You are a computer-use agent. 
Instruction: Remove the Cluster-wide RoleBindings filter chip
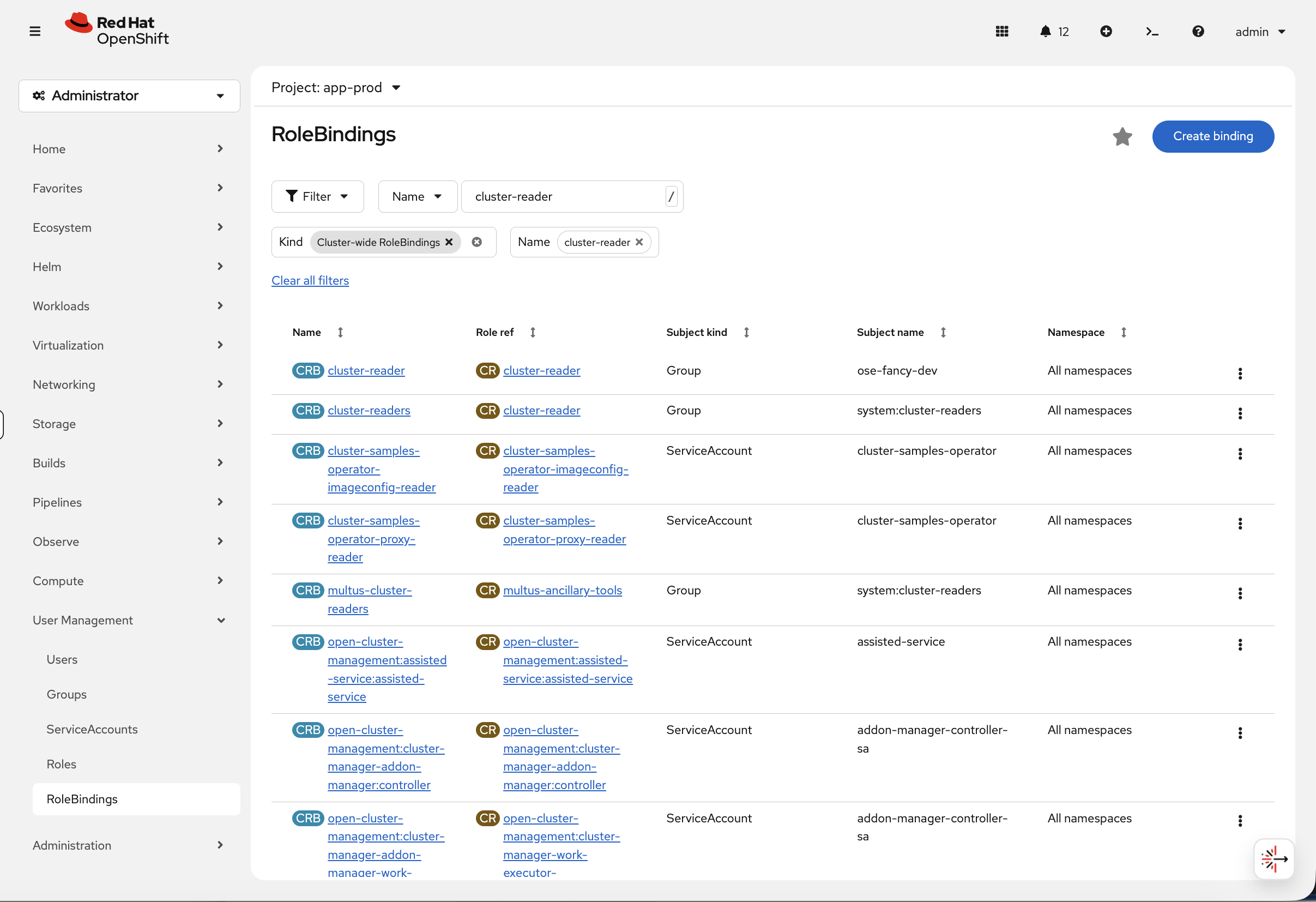[x=449, y=242]
